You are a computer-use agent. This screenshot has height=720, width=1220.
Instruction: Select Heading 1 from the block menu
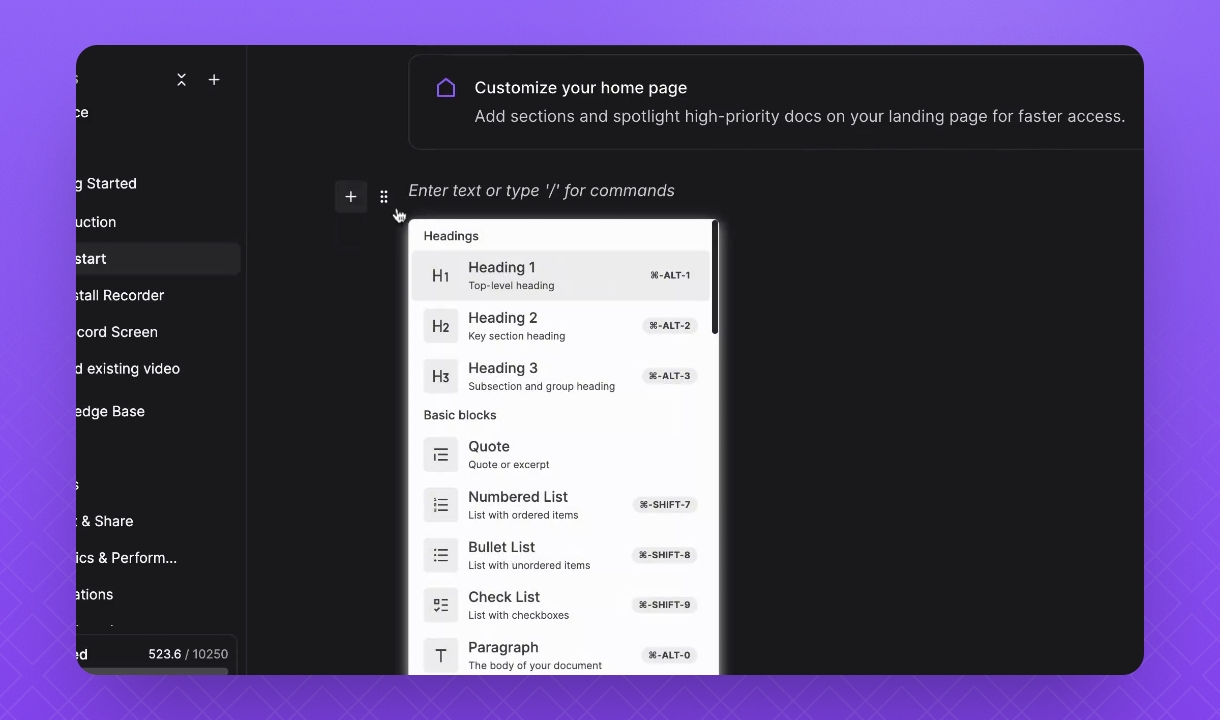pos(560,275)
